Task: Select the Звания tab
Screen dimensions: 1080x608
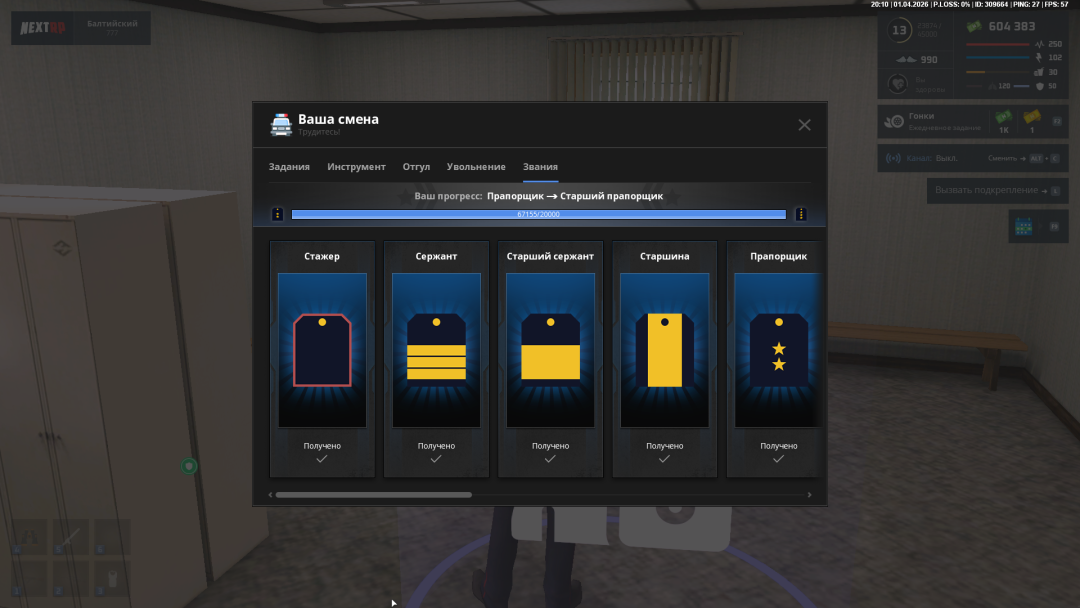Action: pos(540,167)
